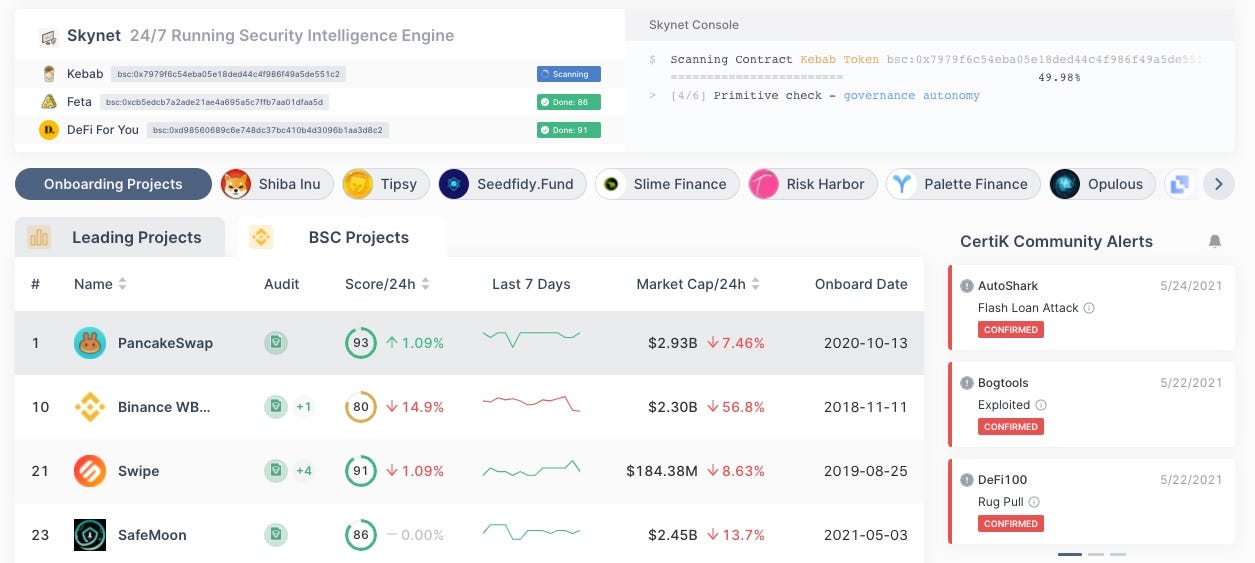The image size is (1255, 563).
Task: Click the Feta token icon
Action: pos(48,101)
